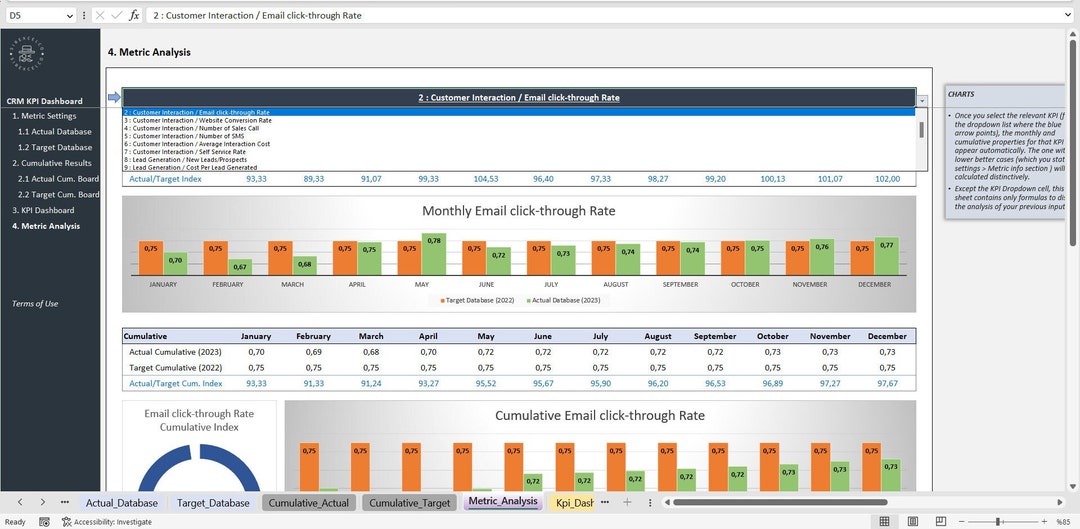Click the macro recording status icon
Viewport: 1080px width, 529px height.
click(x=44, y=522)
